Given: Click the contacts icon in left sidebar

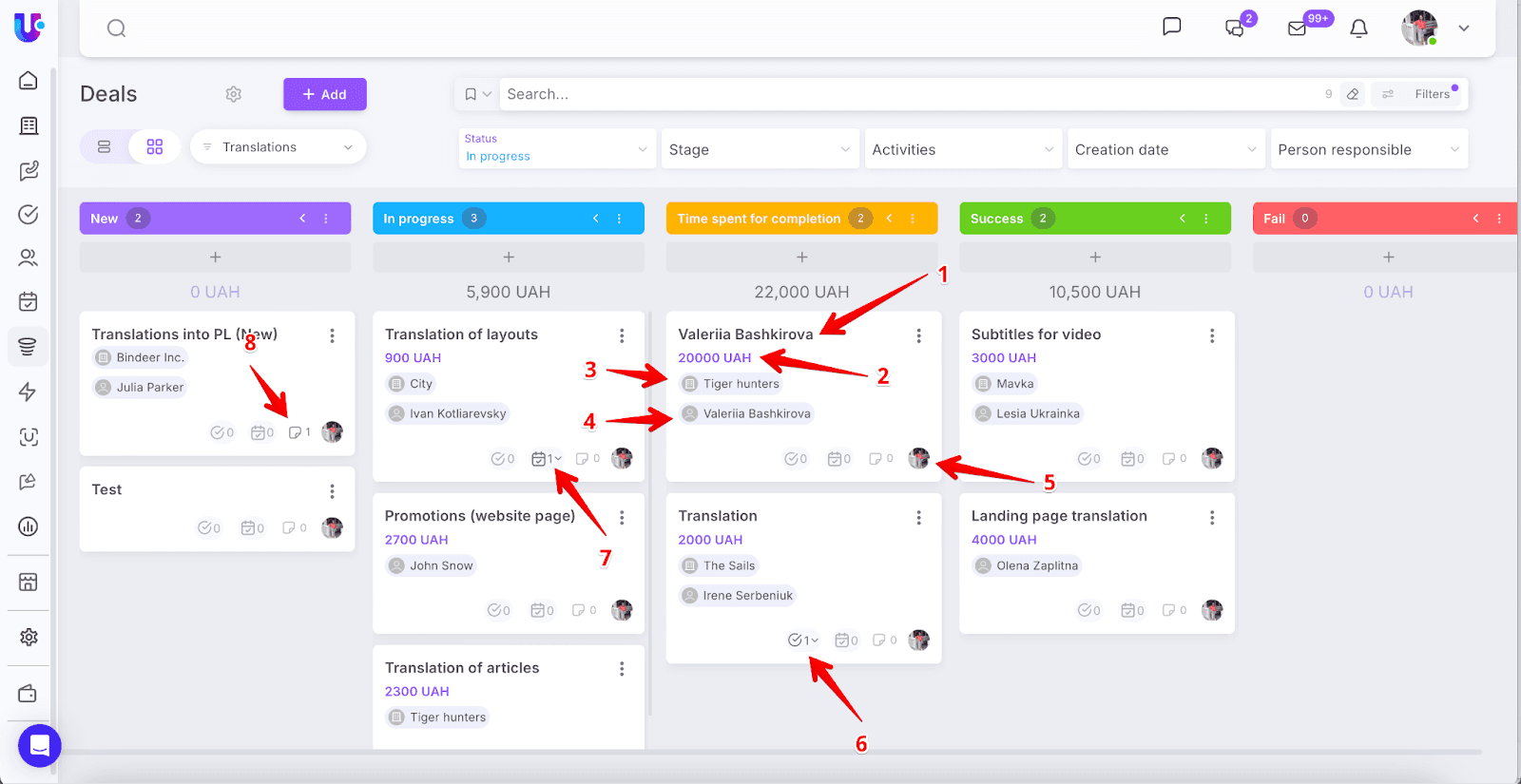Looking at the screenshot, I should (29, 258).
